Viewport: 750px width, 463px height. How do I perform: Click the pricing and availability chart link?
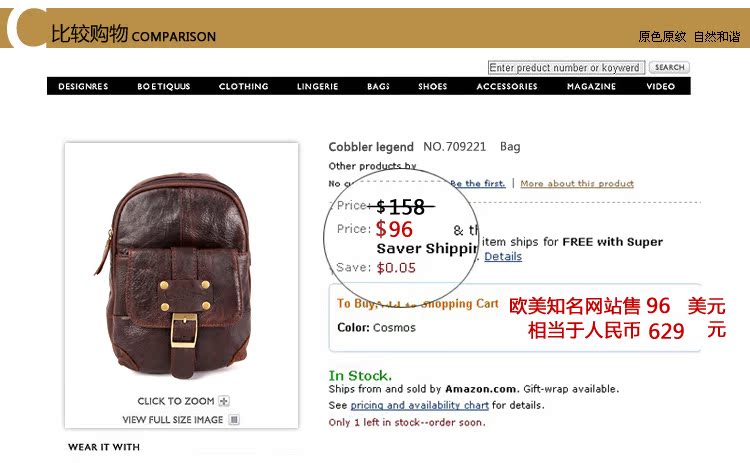click(419, 406)
